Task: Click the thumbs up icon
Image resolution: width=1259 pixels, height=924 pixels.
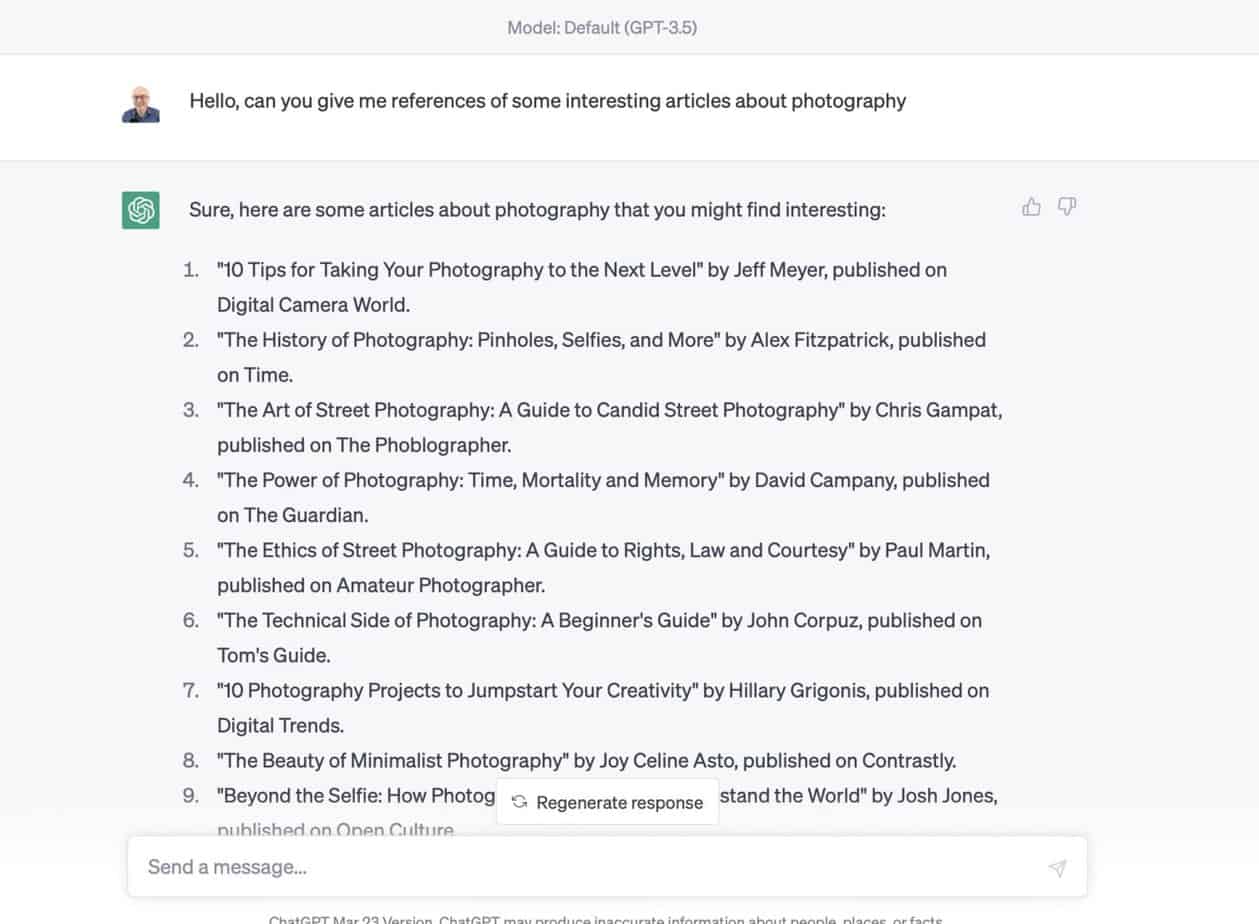Action: 1031,207
